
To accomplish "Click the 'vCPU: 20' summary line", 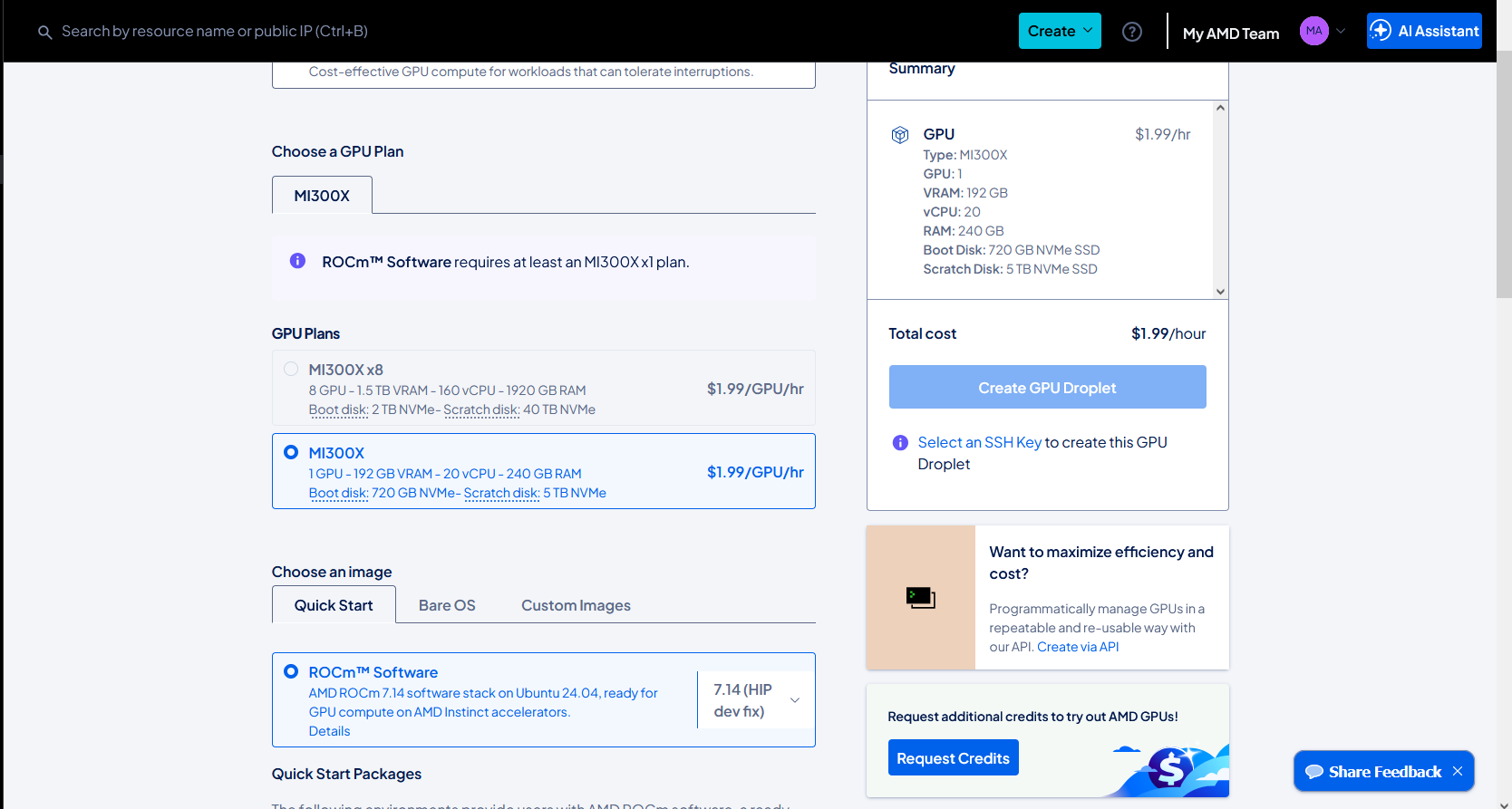I will pyautogui.click(x=952, y=212).
